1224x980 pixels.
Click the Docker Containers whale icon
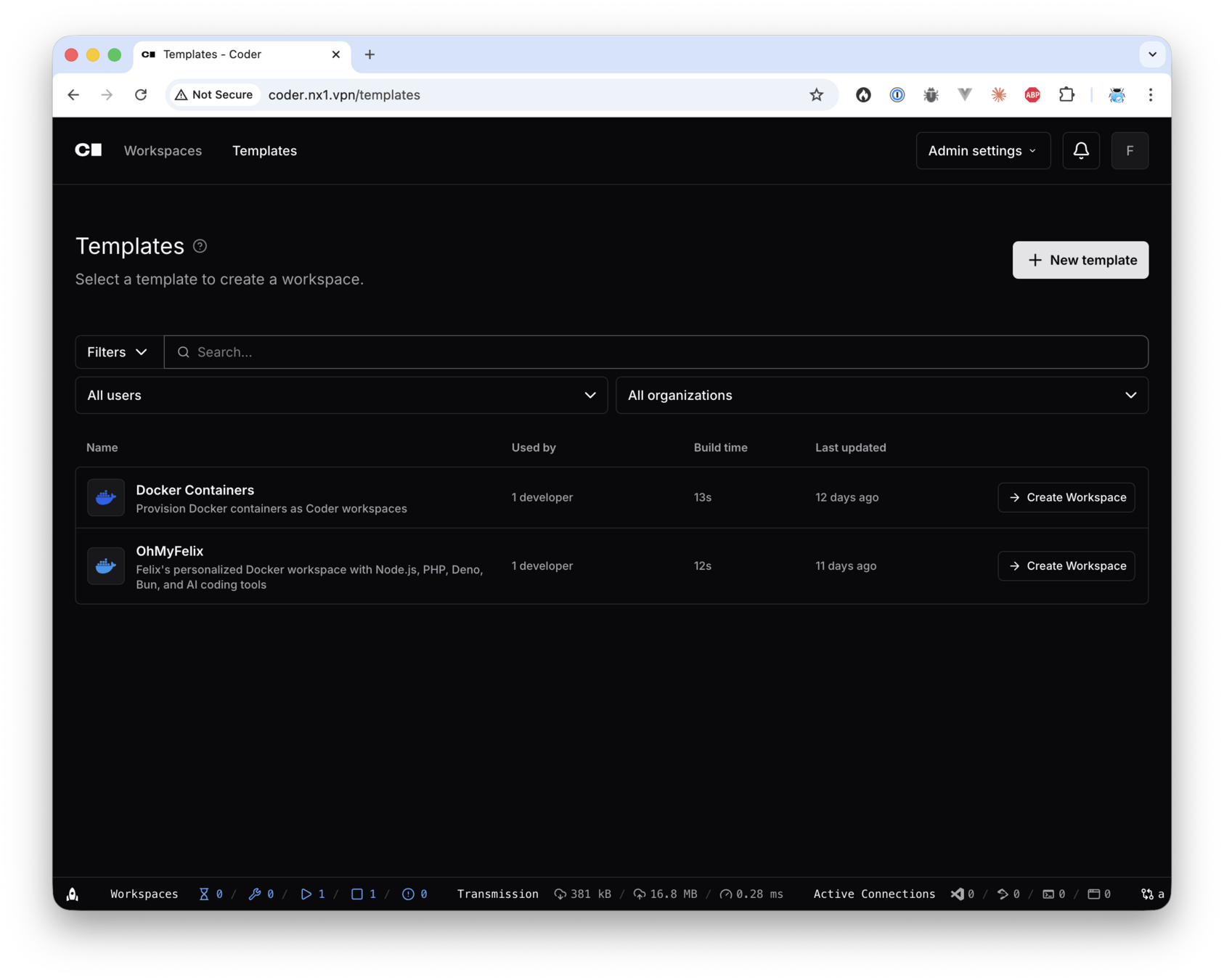coord(106,497)
